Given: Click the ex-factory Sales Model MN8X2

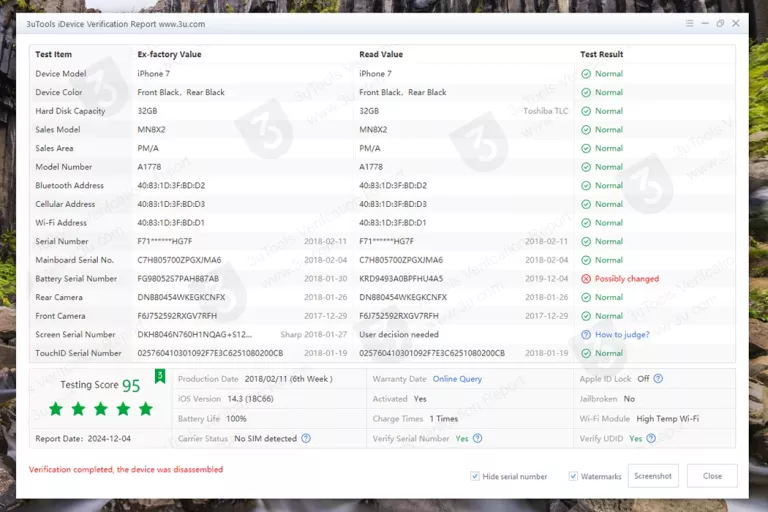Looking at the screenshot, I should (x=151, y=130).
